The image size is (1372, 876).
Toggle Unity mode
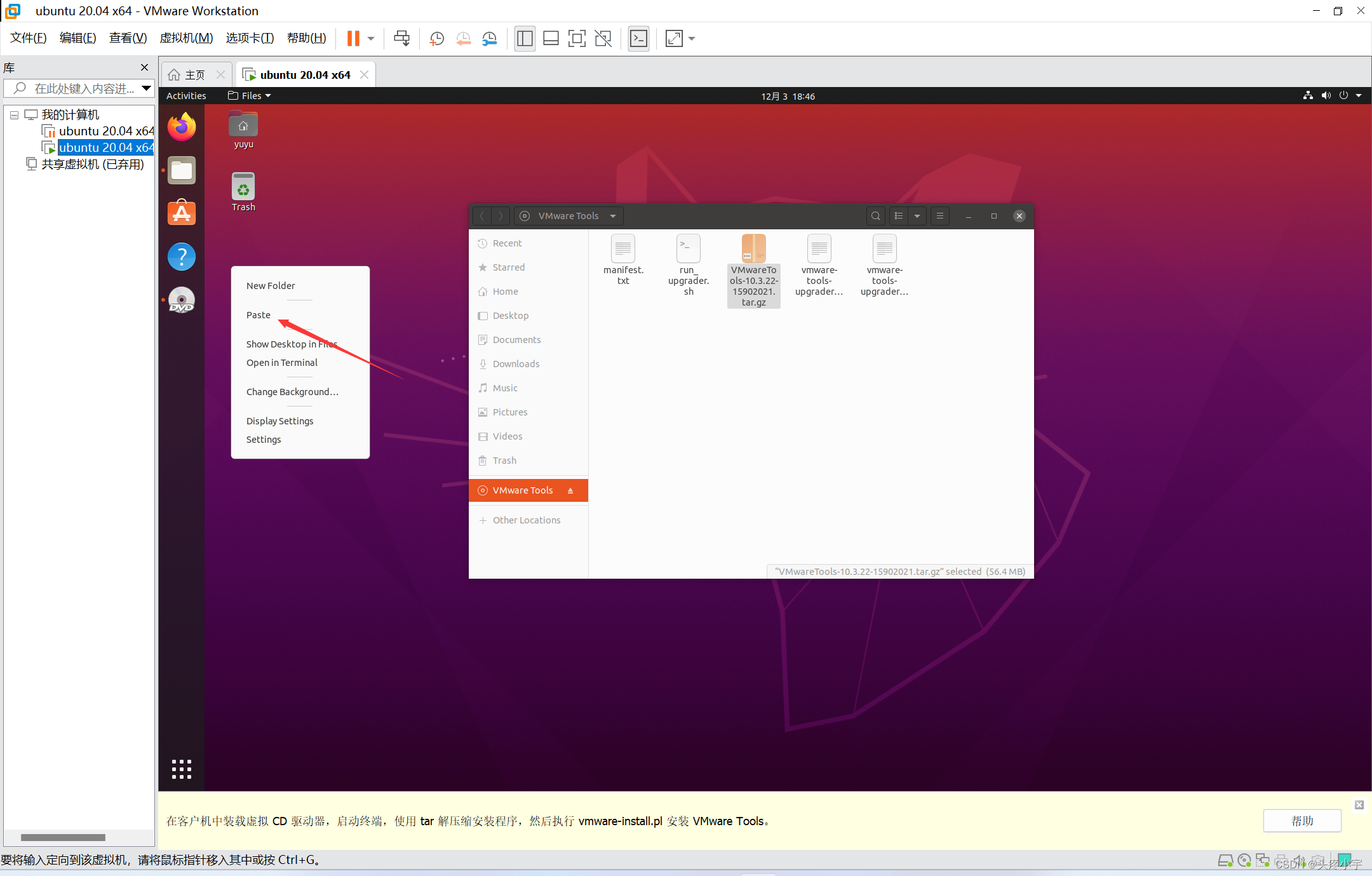click(x=603, y=39)
